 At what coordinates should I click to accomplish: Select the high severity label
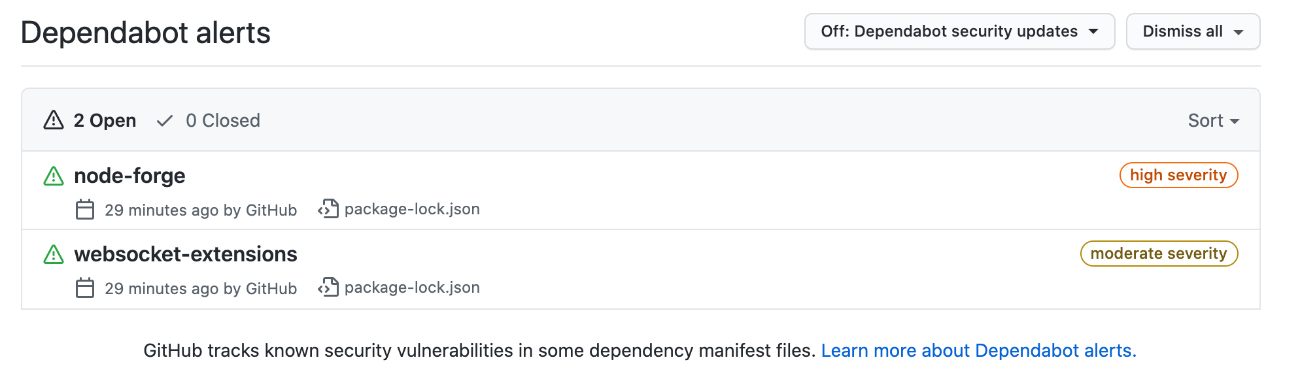(x=1179, y=175)
